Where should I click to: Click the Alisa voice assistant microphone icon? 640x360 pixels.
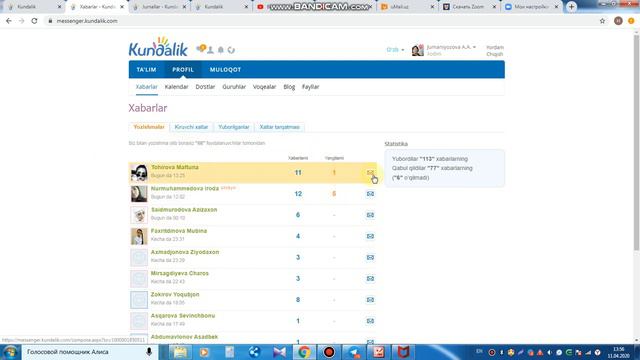[x=149, y=352]
